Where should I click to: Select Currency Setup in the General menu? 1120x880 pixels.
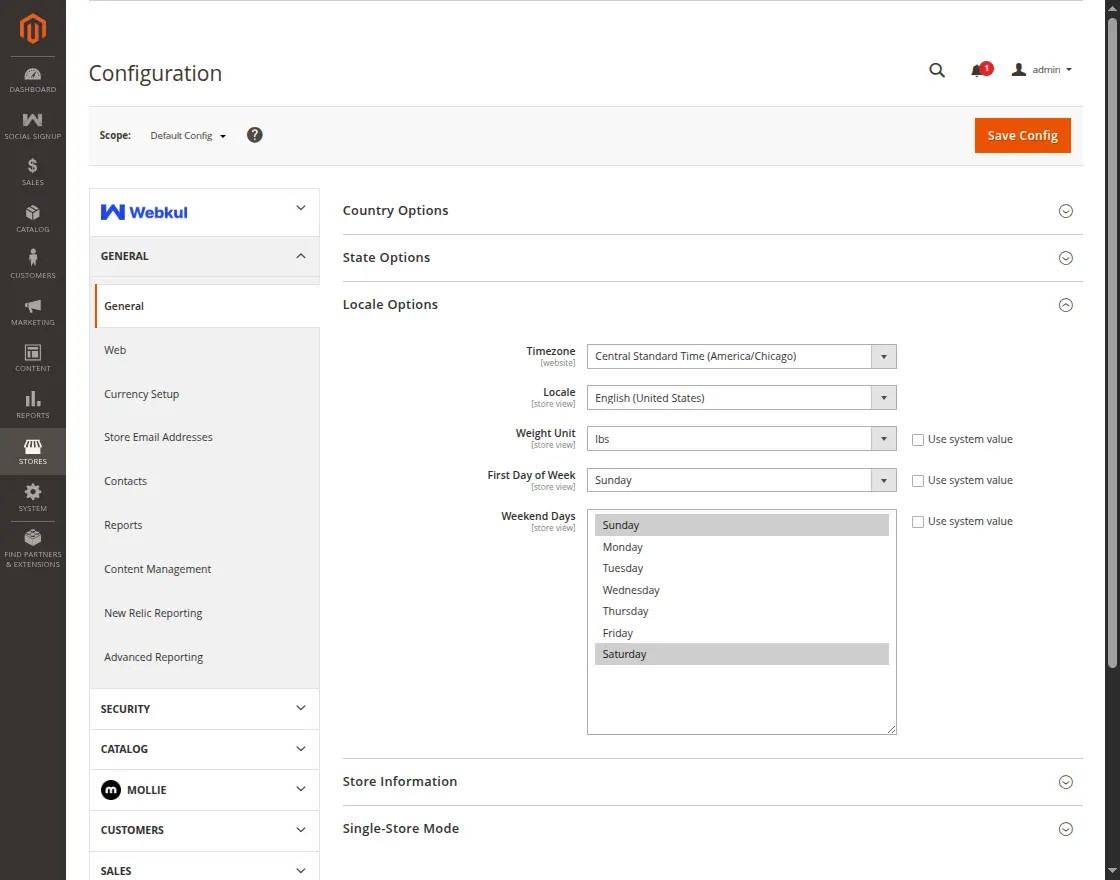(142, 394)
